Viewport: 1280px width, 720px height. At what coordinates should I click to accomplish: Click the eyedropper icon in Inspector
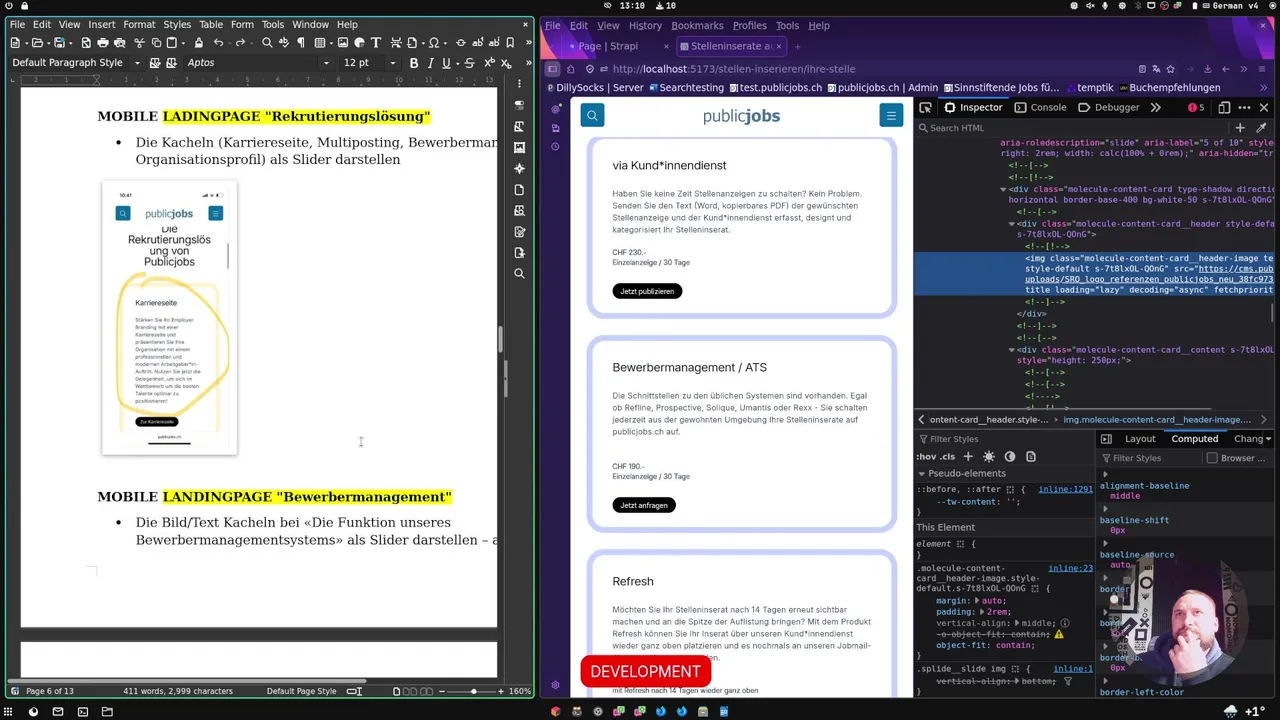click(x=1261, y=128)
